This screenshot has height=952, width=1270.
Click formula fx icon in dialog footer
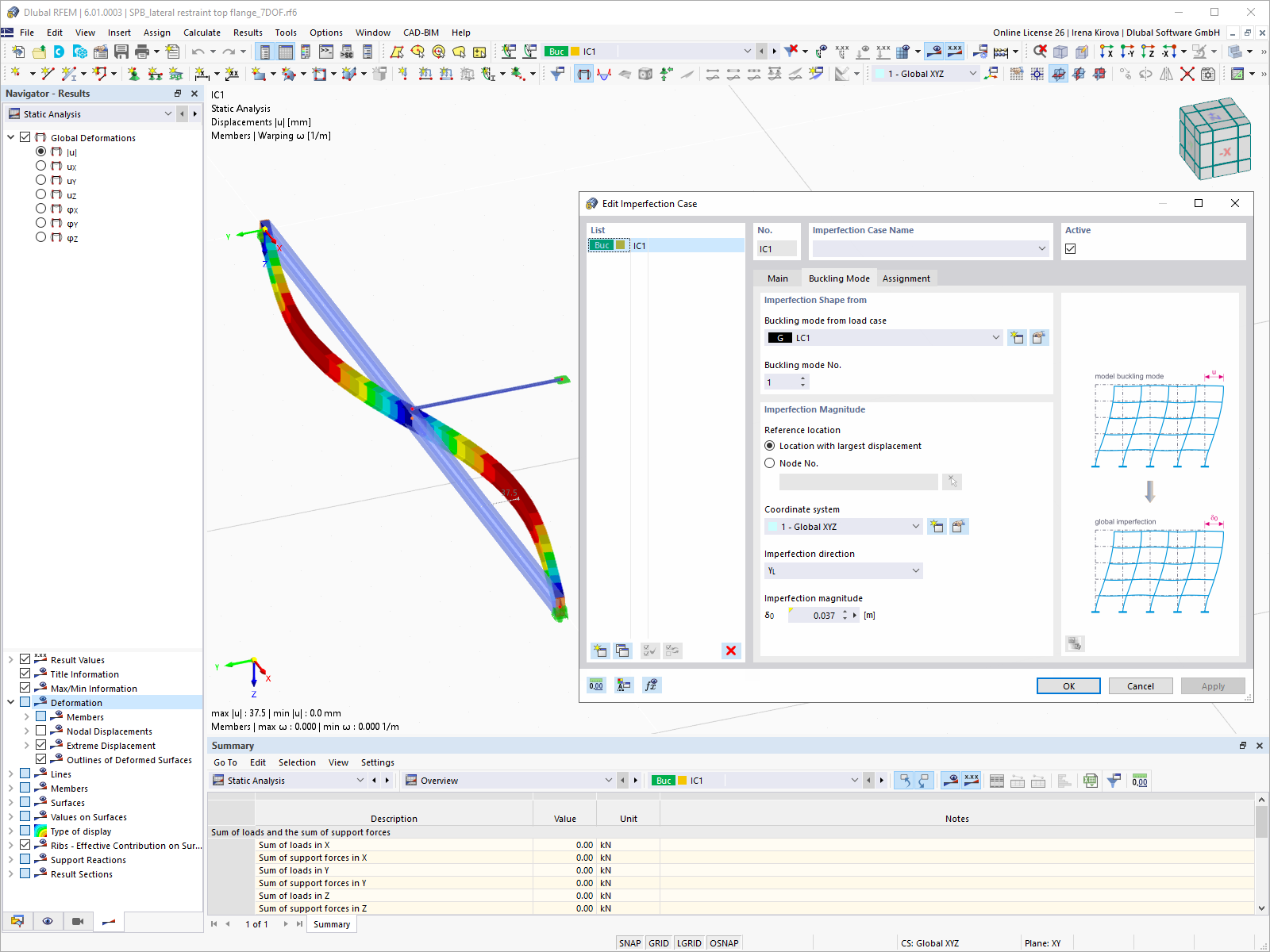click(x=652, y=685)
